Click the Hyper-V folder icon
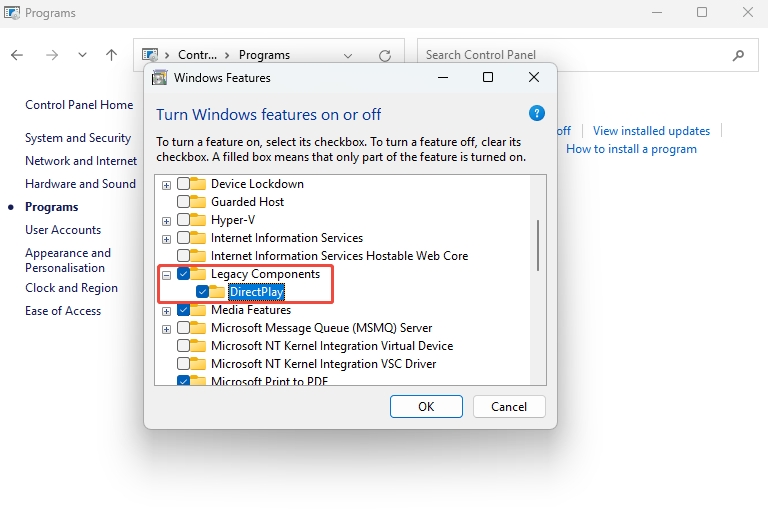This screenshot has width=768, height=519. (198, 220)
